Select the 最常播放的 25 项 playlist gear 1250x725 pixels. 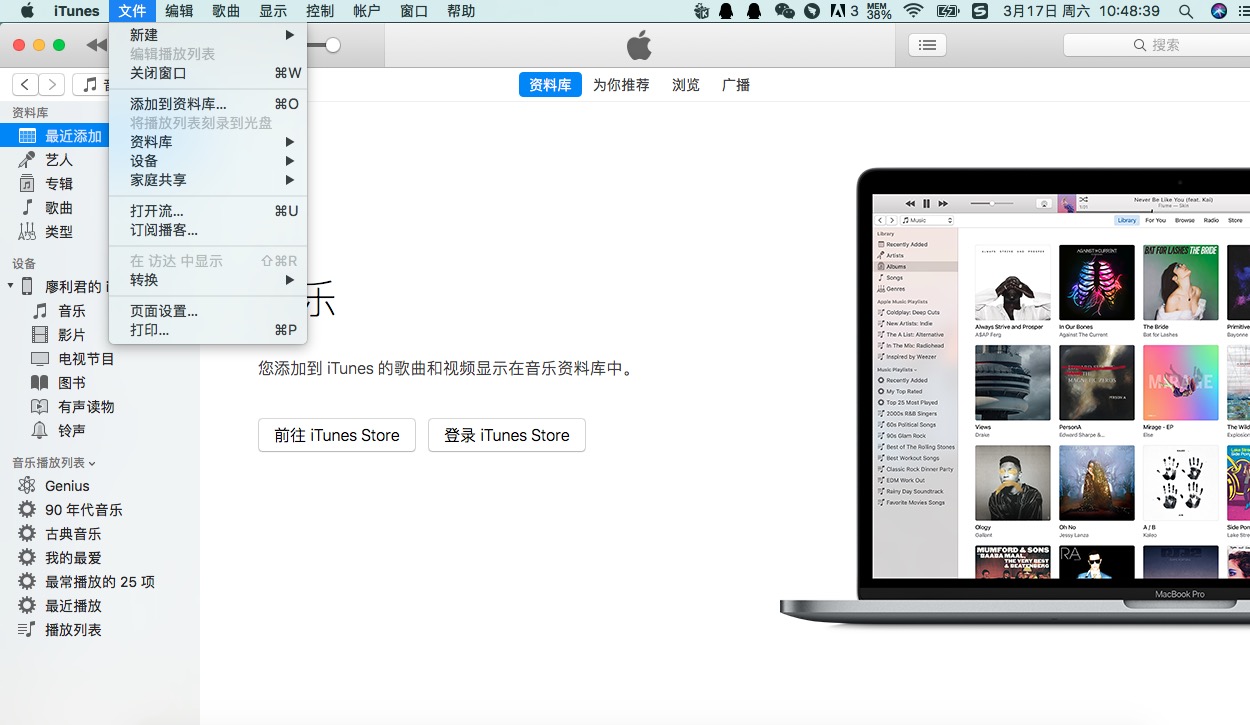click(27, 582)
